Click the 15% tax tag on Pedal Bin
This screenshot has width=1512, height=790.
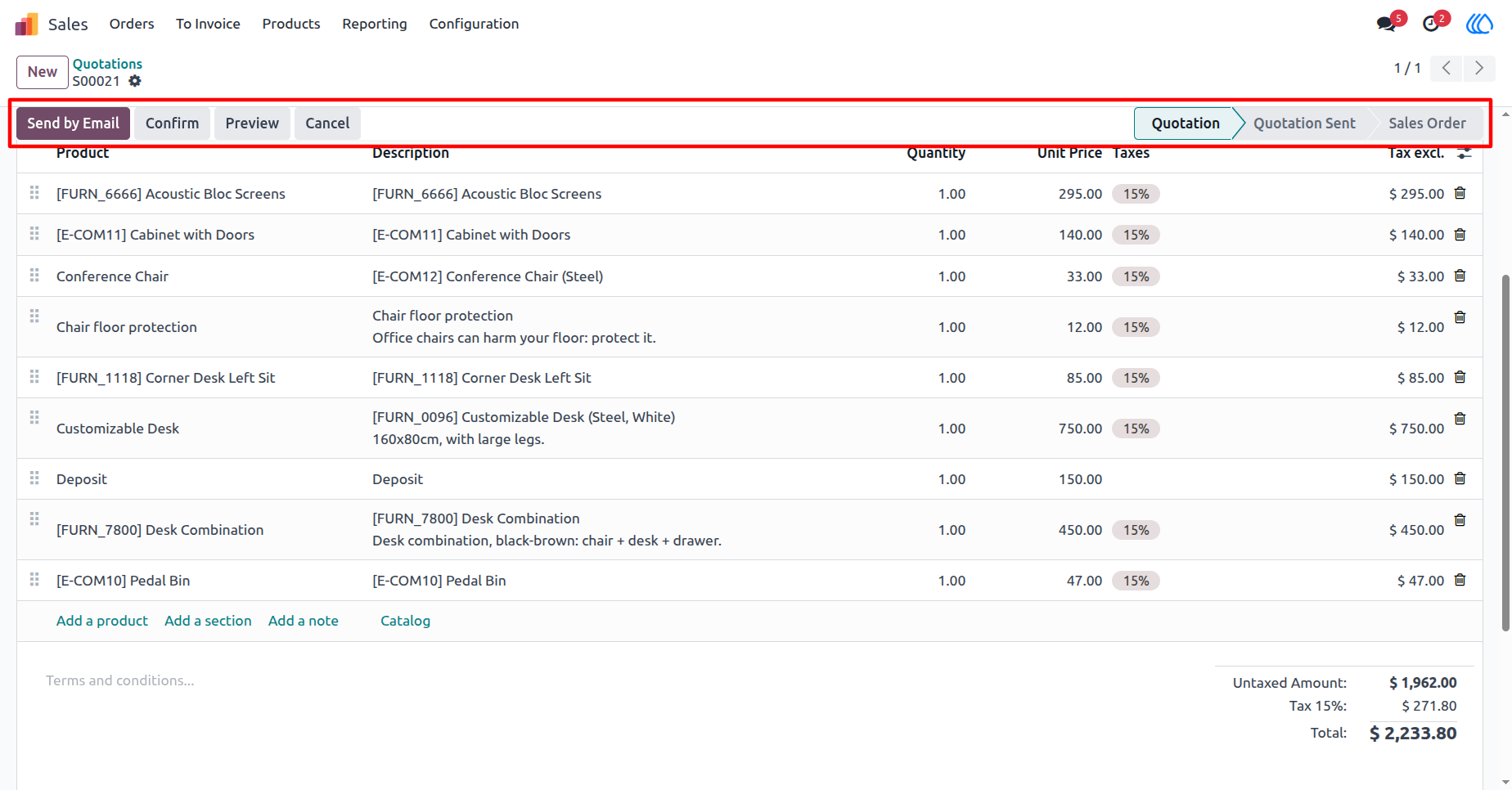pyautogui.click(x=1136, y=581)
